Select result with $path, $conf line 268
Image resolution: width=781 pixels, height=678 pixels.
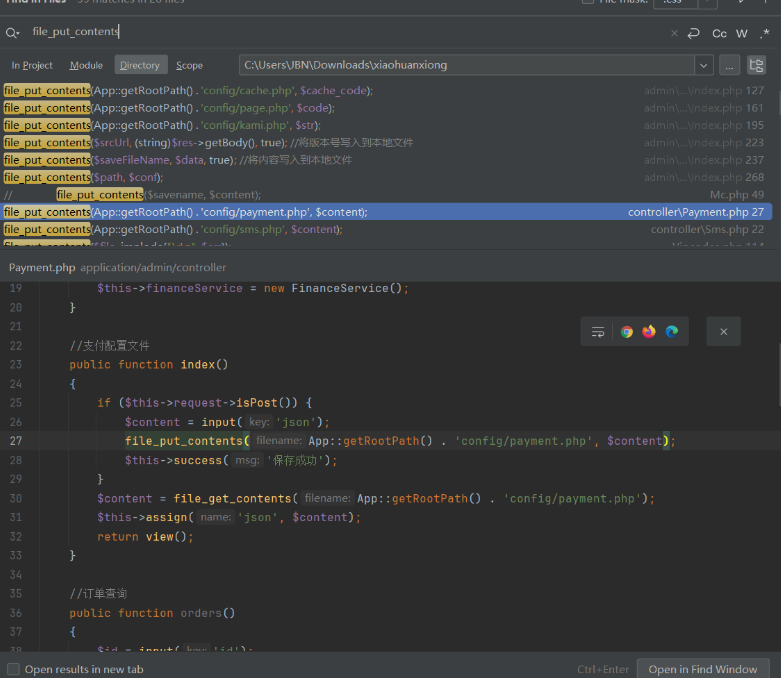384,177
